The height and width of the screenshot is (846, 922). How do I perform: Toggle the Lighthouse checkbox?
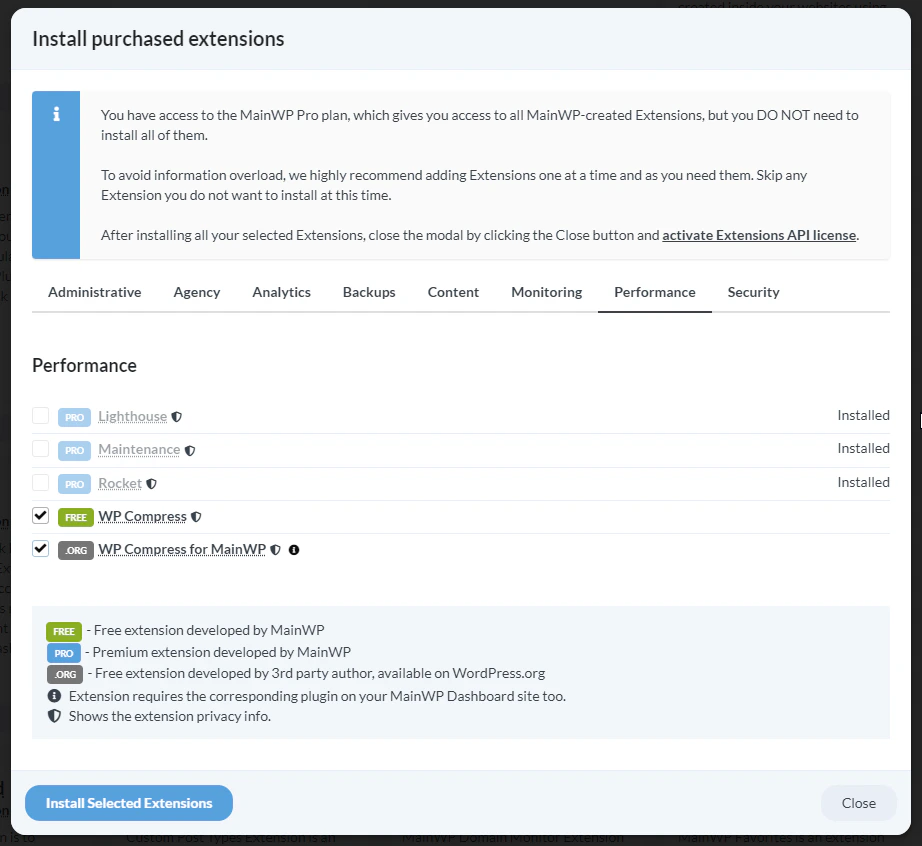pyautogui.click(x=41, y=416)
